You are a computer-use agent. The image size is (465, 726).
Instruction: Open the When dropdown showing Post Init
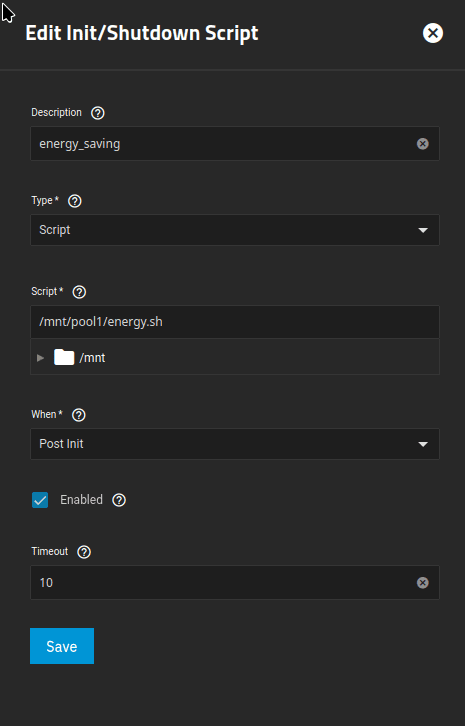(235, 444)
